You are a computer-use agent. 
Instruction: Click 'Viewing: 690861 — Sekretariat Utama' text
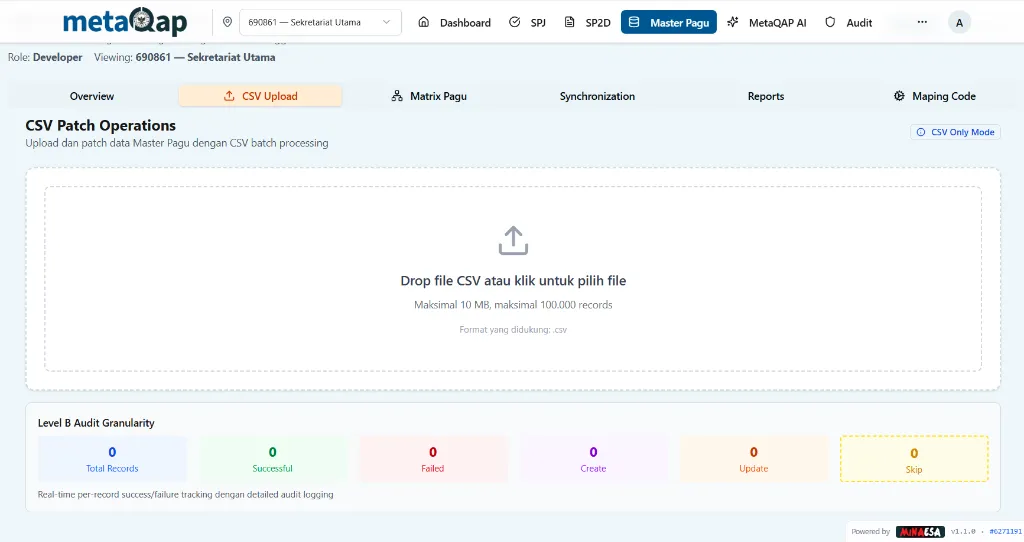click(185, 57)
